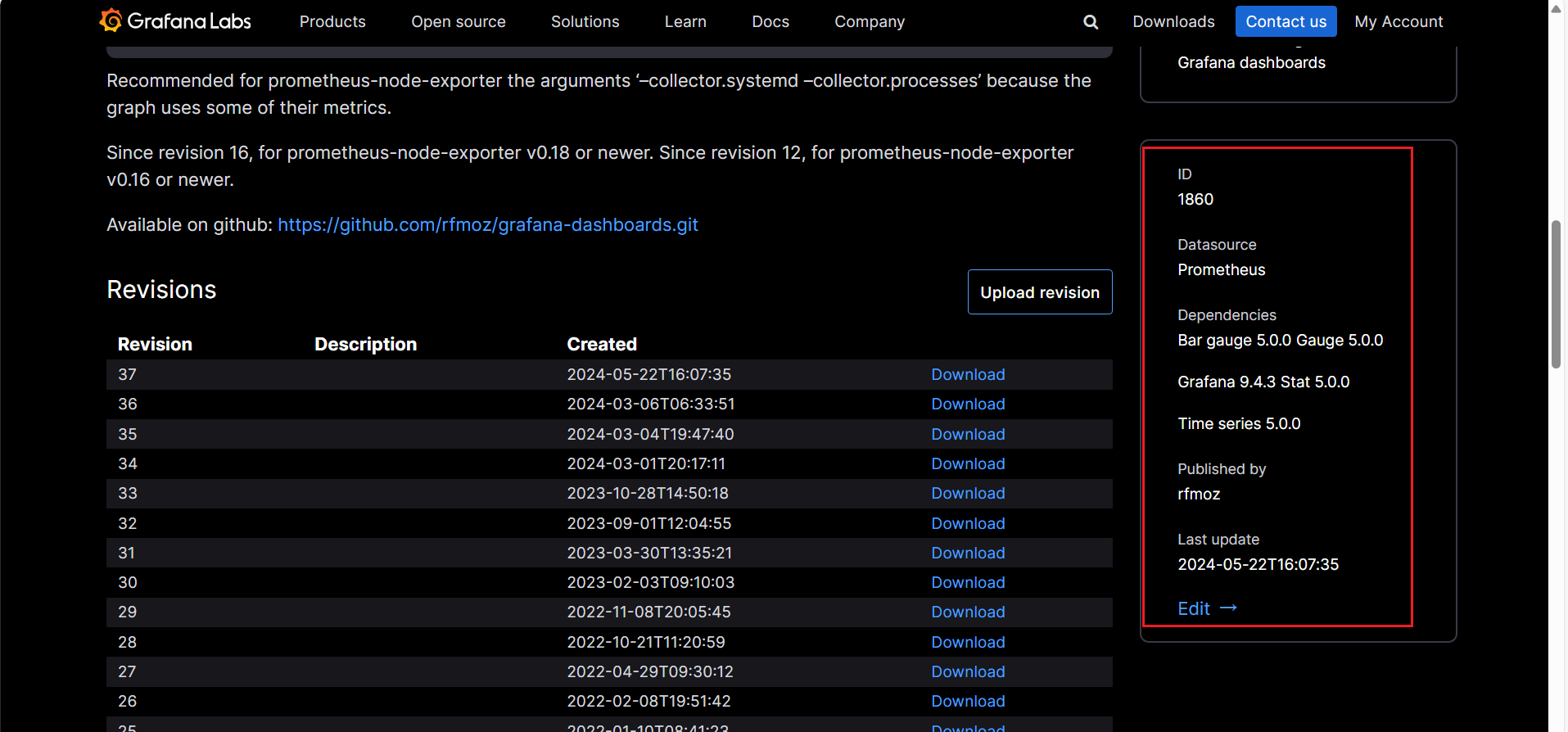This screenshot has height=732, width=1568.
Task: Select the Revisions heading
Action: 161,290
